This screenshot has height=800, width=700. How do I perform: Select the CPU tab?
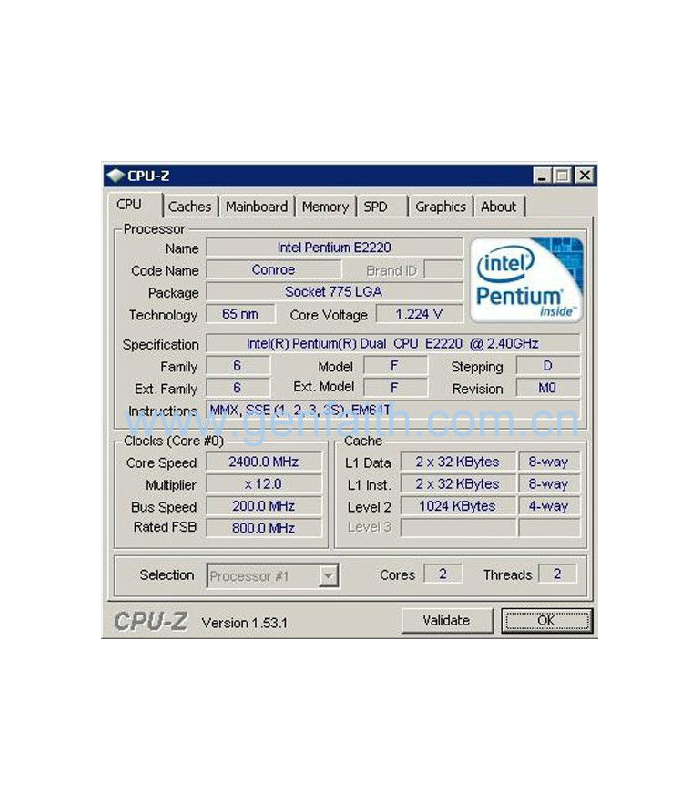pyautogui.click(x=135, y=205)
